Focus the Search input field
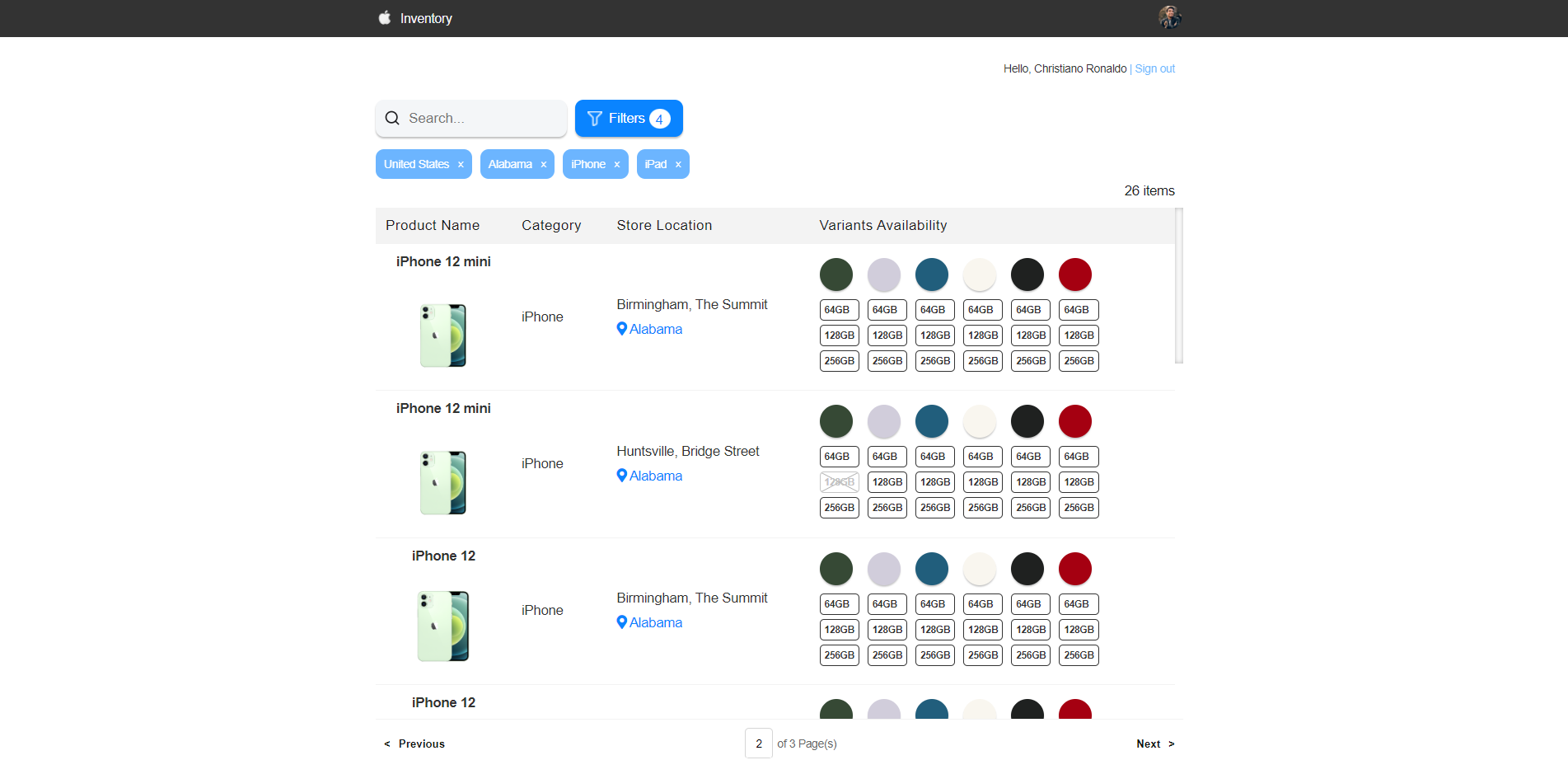The width and height of the screenshot is (1568, 760). (x=471, y=119)
